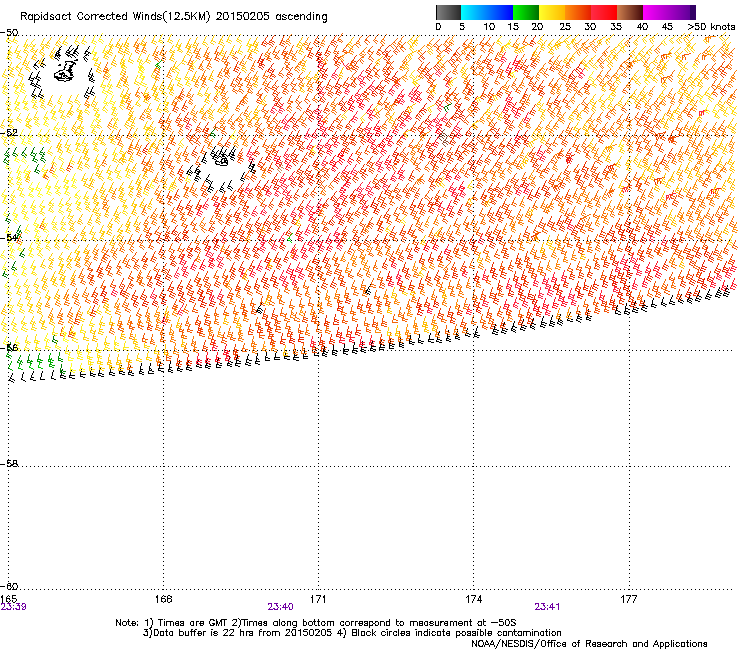
Task: Click the 177 longitude axis label
Action: (x=629, y=599)
